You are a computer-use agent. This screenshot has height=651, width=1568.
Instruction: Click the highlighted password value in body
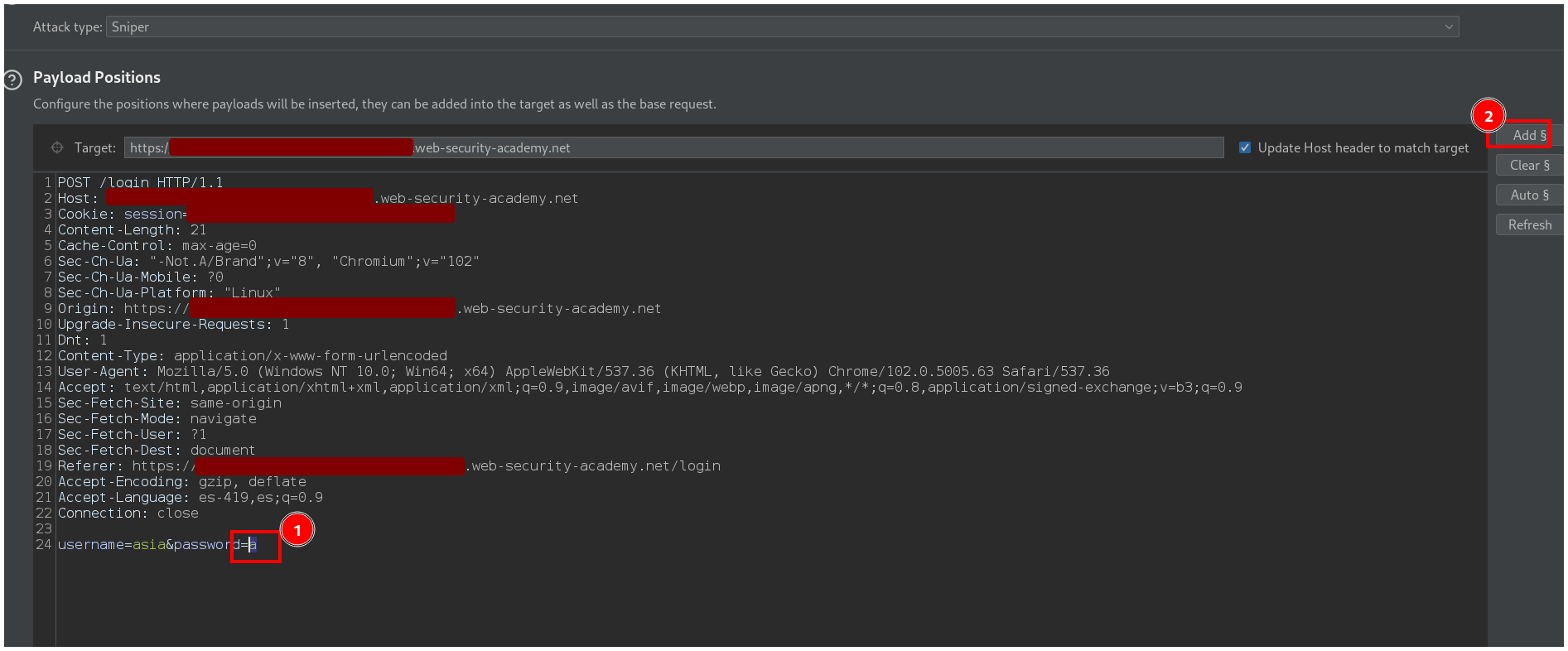coord(253,545)
